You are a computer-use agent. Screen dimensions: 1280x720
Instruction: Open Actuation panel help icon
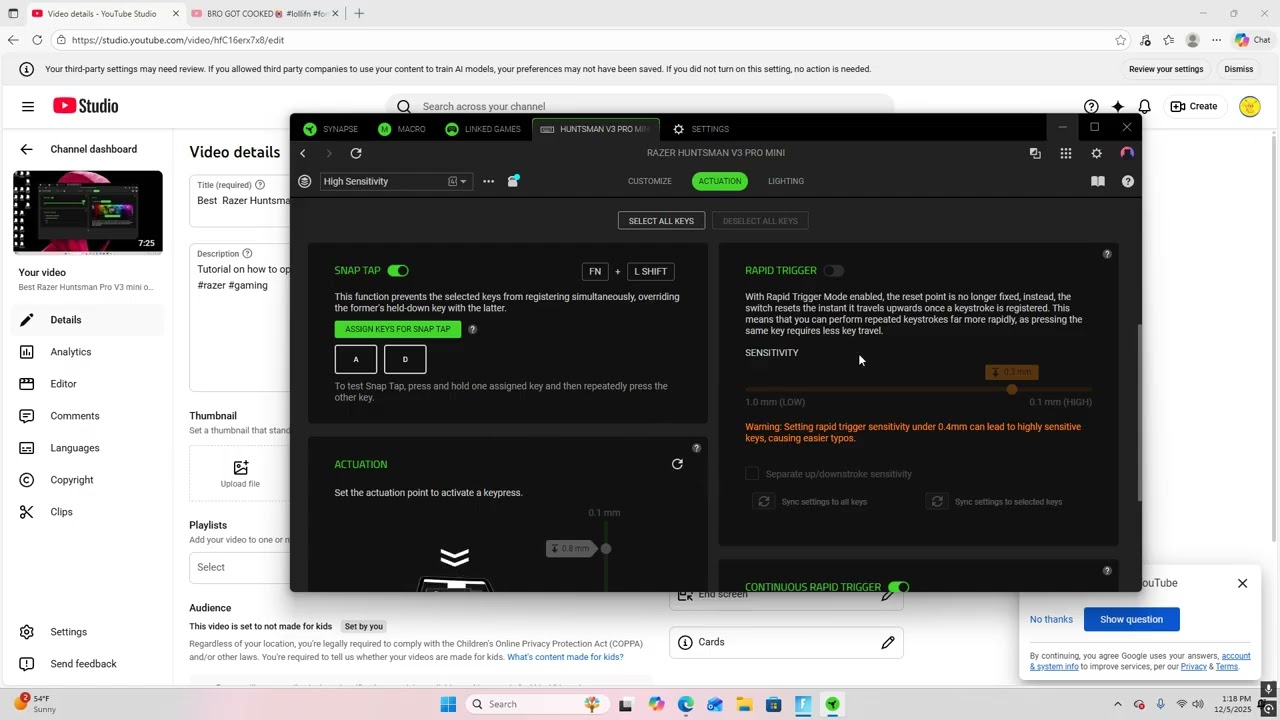pos(697,448)
